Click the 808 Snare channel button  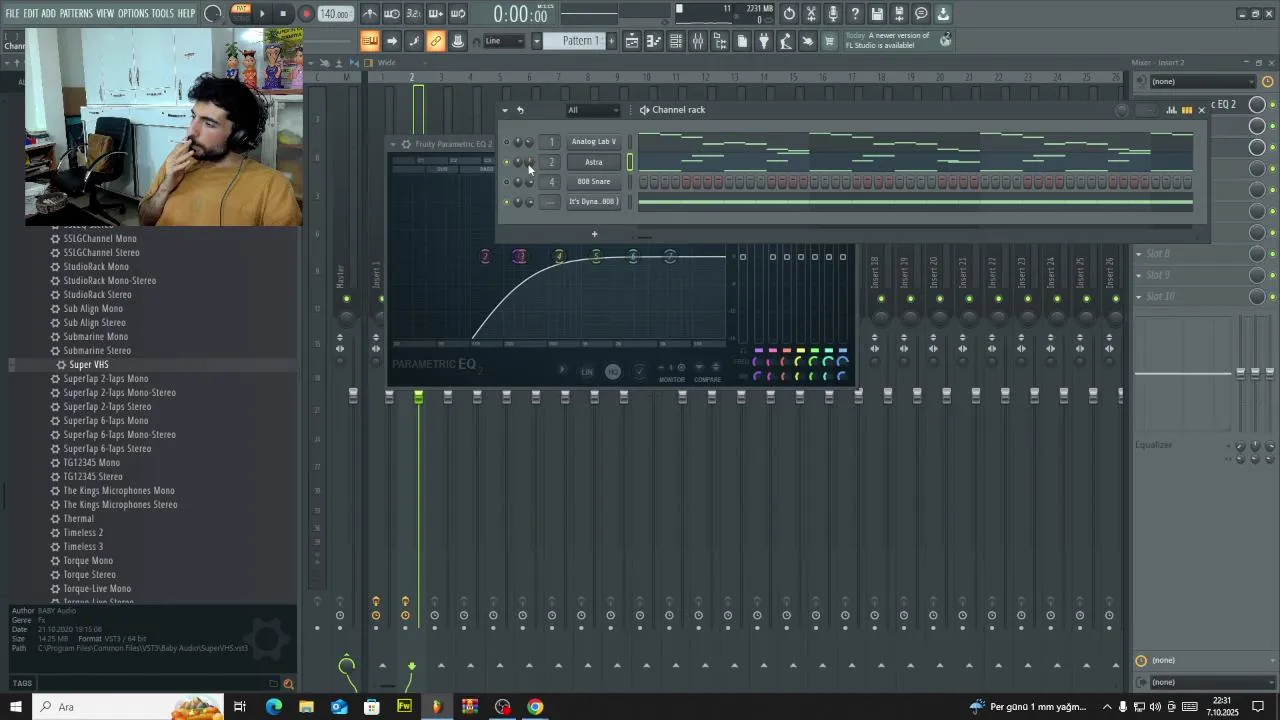click(593, 182)
